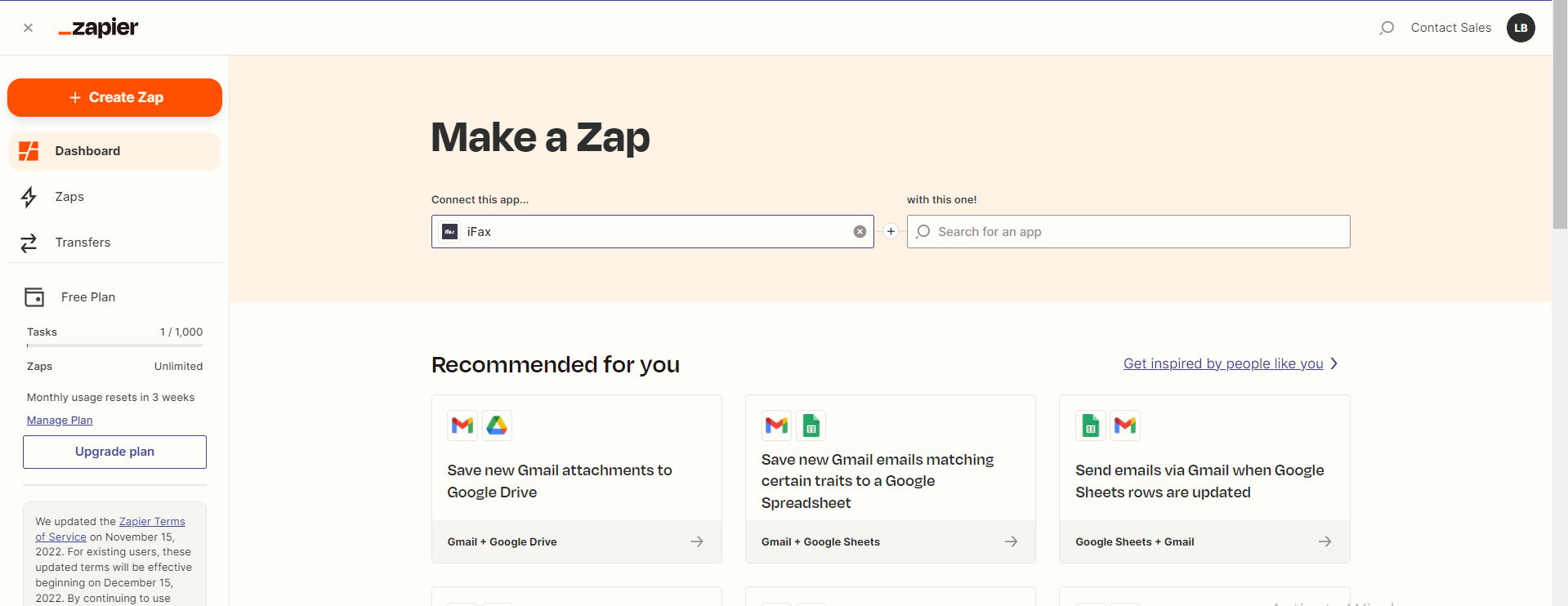The image size is (1568, 606).
Task: Click Gmail icon on the Google Drive card
Action: click(x=462, y=426)
